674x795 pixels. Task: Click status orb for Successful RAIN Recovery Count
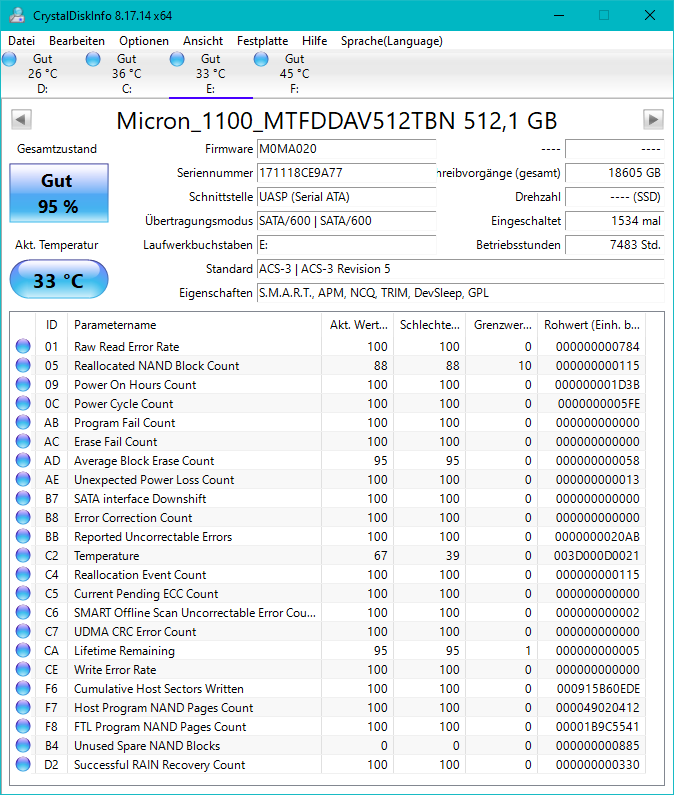(23, 765)
